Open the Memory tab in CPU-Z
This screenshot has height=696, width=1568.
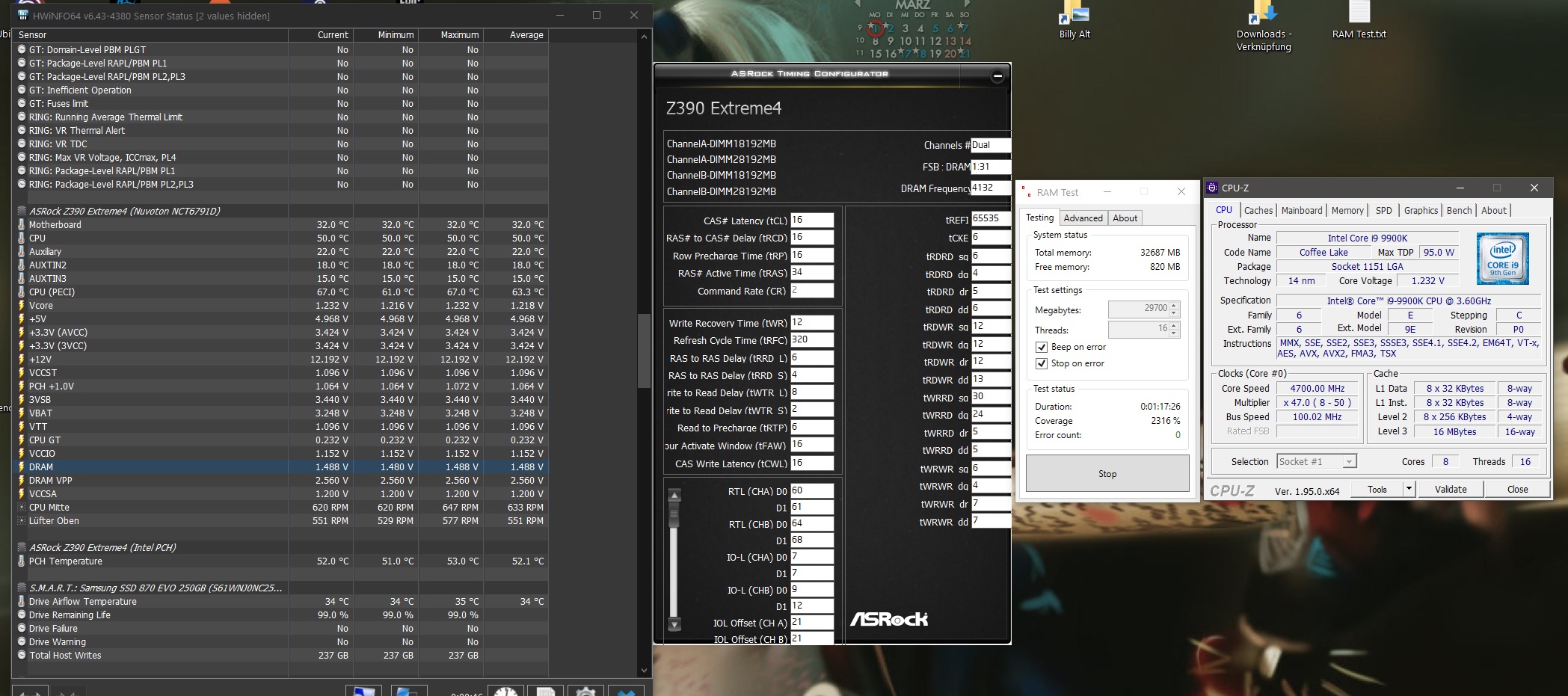[1347, 211]
